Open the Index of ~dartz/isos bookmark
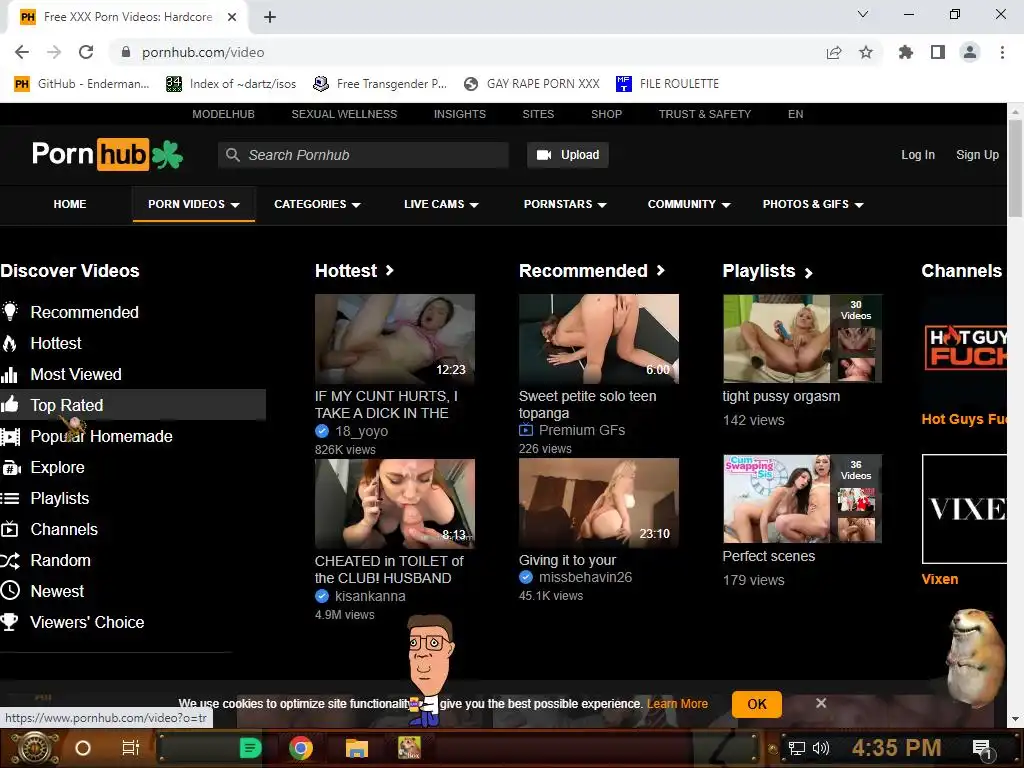This screenshot has width=1024, height=768. click(231, 84)
